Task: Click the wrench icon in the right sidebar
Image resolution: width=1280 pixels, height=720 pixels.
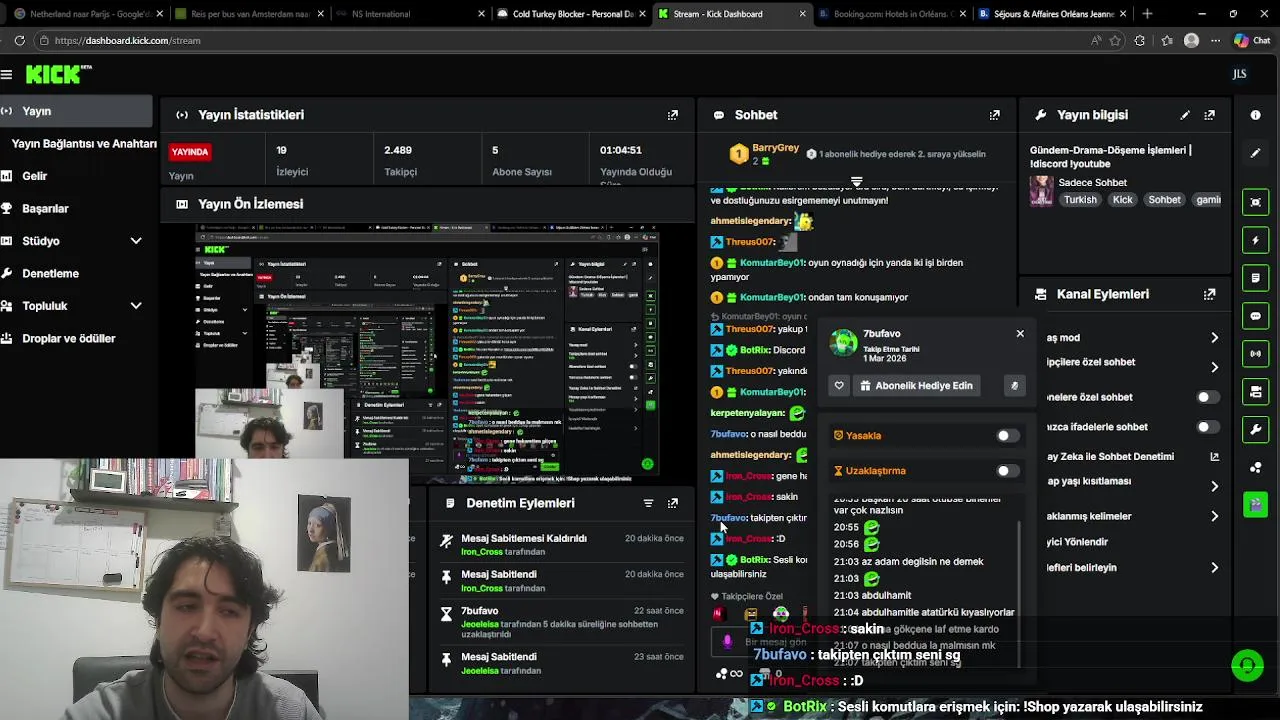Action: (x=1255, y=429)
